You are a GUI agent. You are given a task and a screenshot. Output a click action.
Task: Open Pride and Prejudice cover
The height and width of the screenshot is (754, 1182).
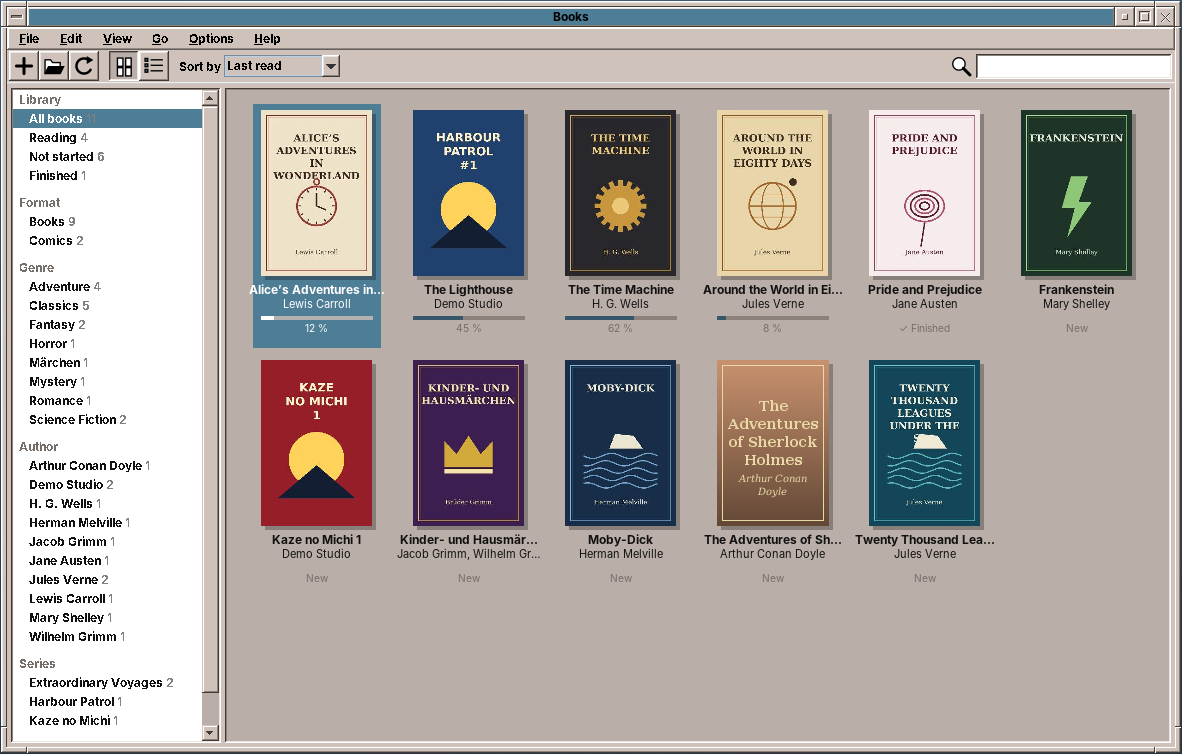coord(924,193)
